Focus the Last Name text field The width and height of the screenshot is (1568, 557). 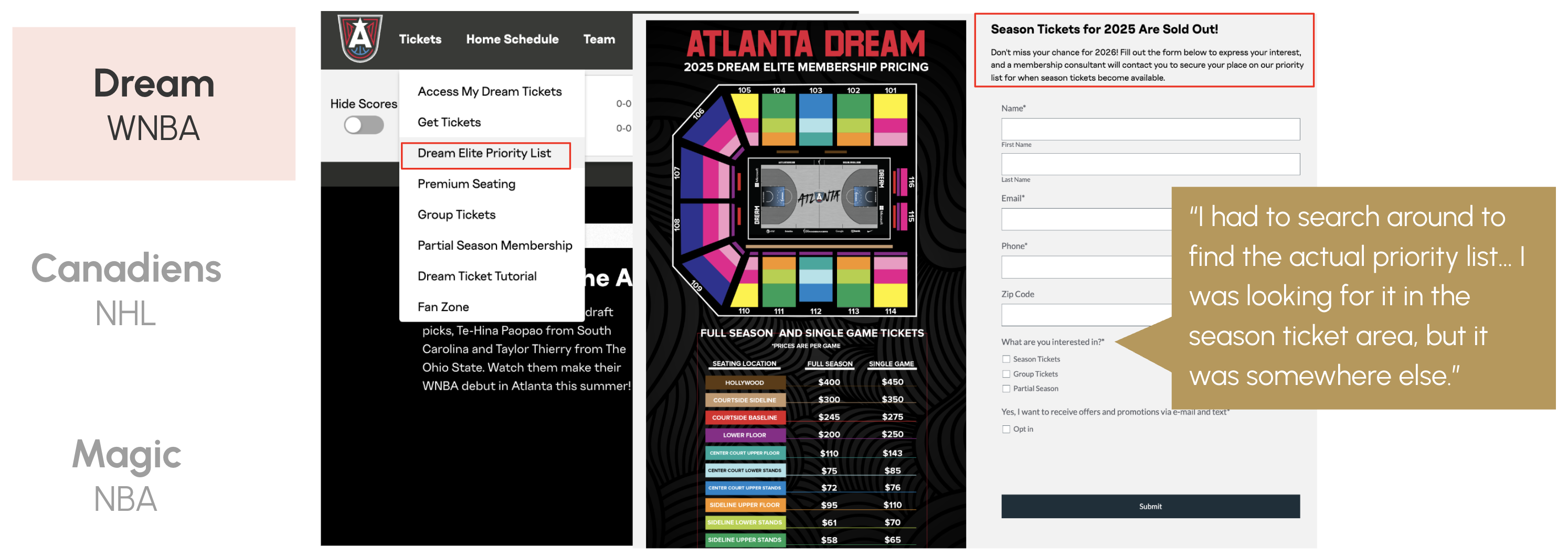coord(1150,164)
